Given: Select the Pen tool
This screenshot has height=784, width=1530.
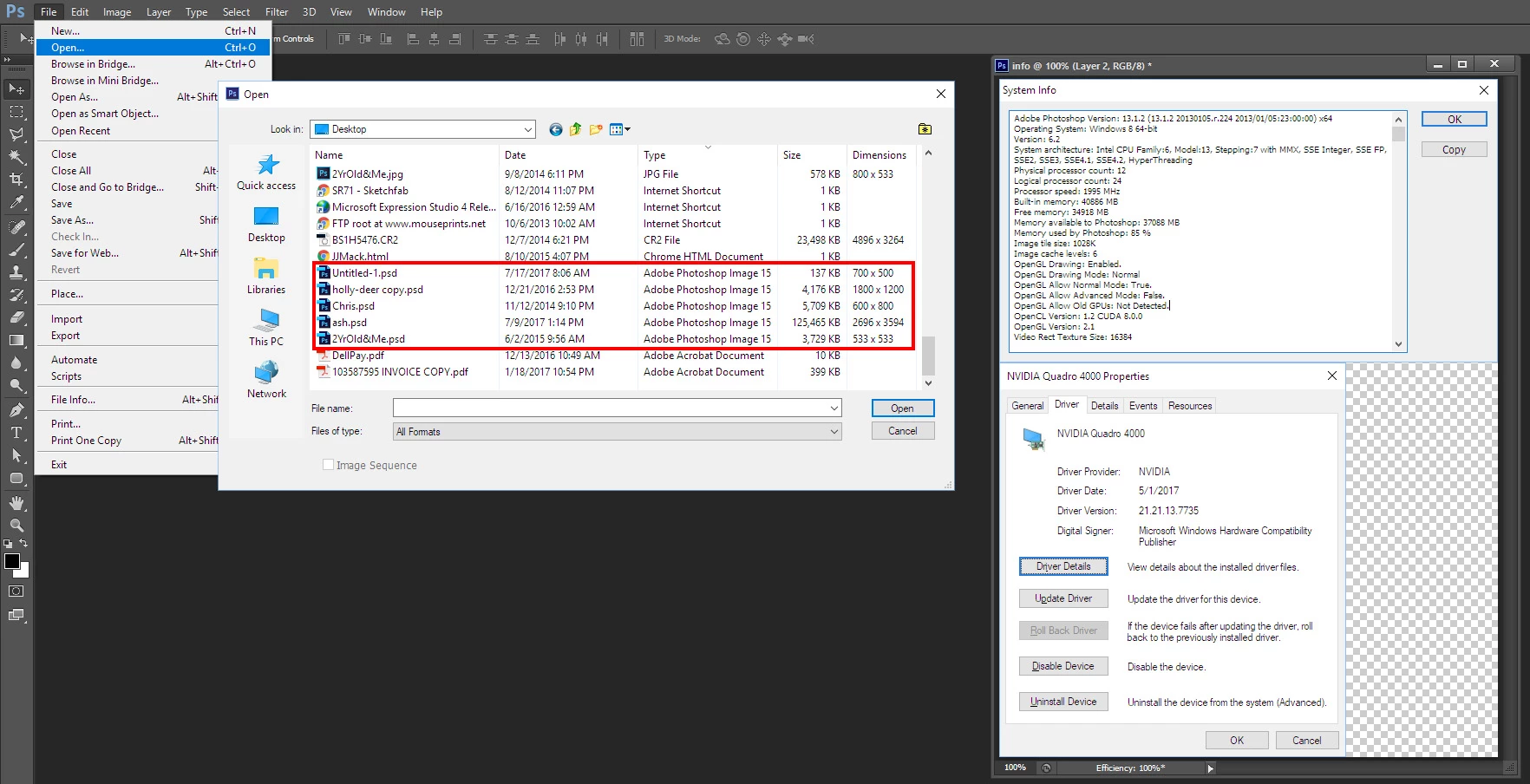Looking at the screenshot, I should click(x=16, y=410).
